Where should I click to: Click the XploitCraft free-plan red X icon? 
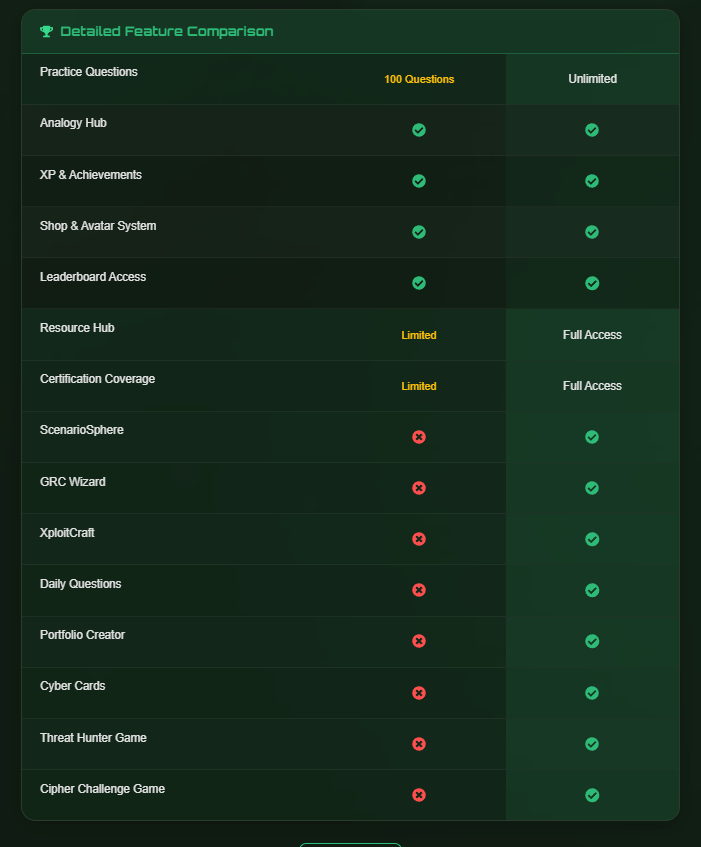(x=419, y=539)
